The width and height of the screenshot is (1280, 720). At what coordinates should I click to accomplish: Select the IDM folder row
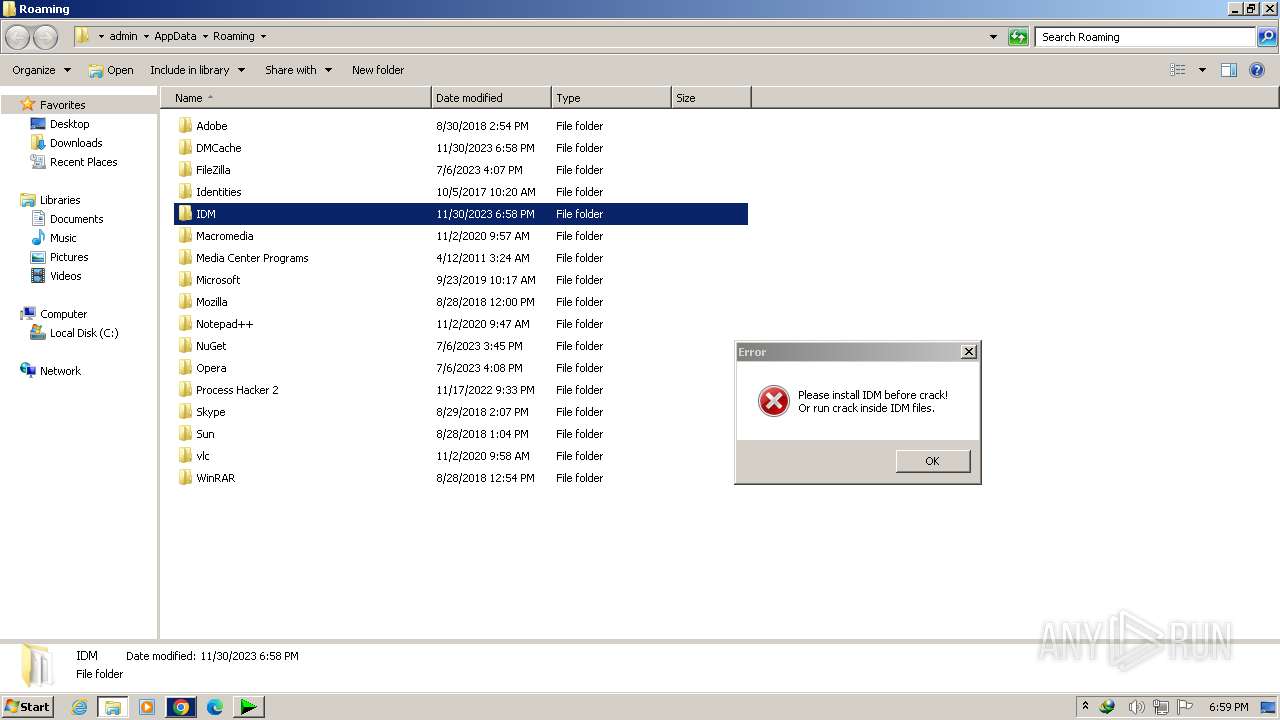tap(460, 214)
